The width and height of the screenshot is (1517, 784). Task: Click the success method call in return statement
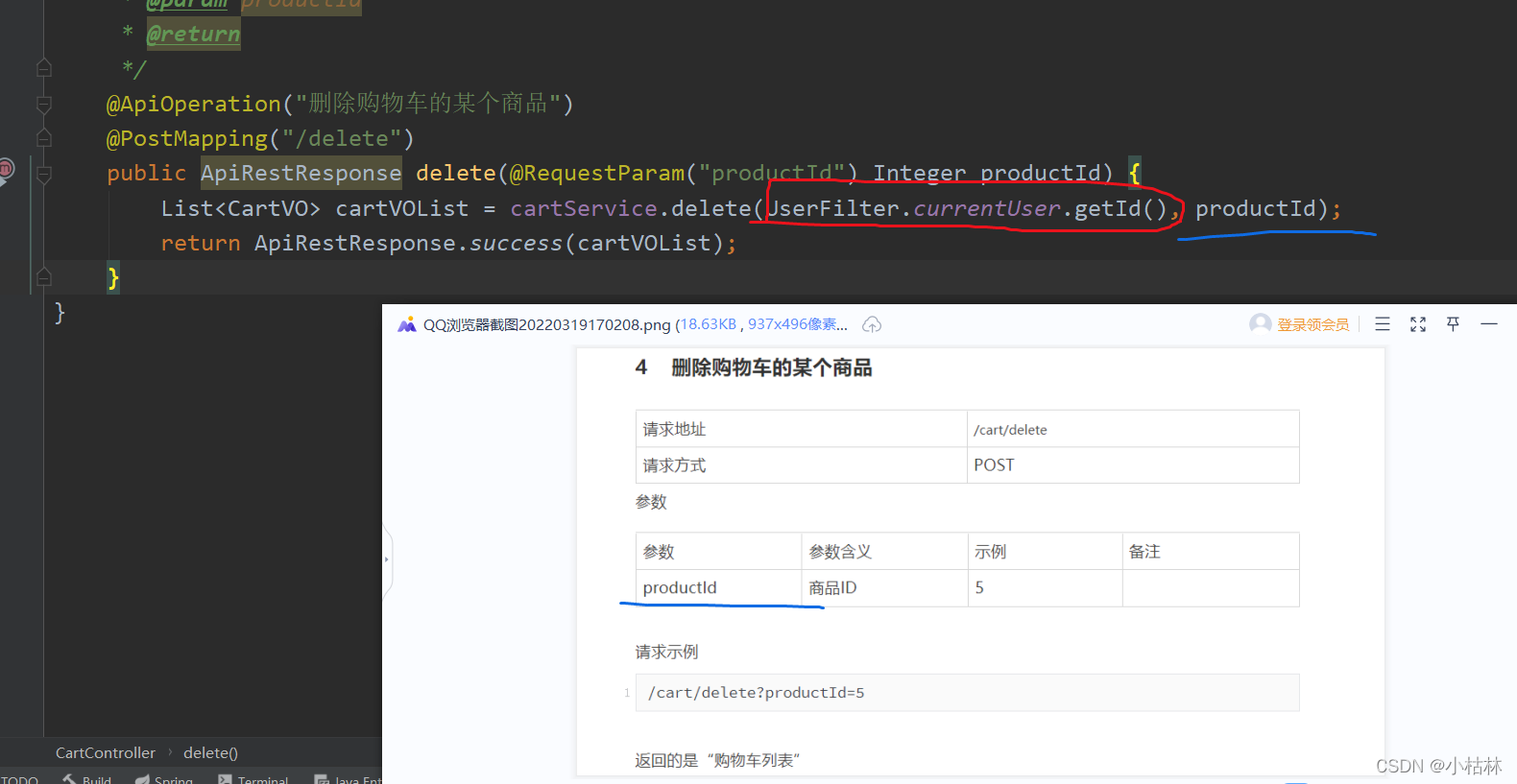[516, 243]
